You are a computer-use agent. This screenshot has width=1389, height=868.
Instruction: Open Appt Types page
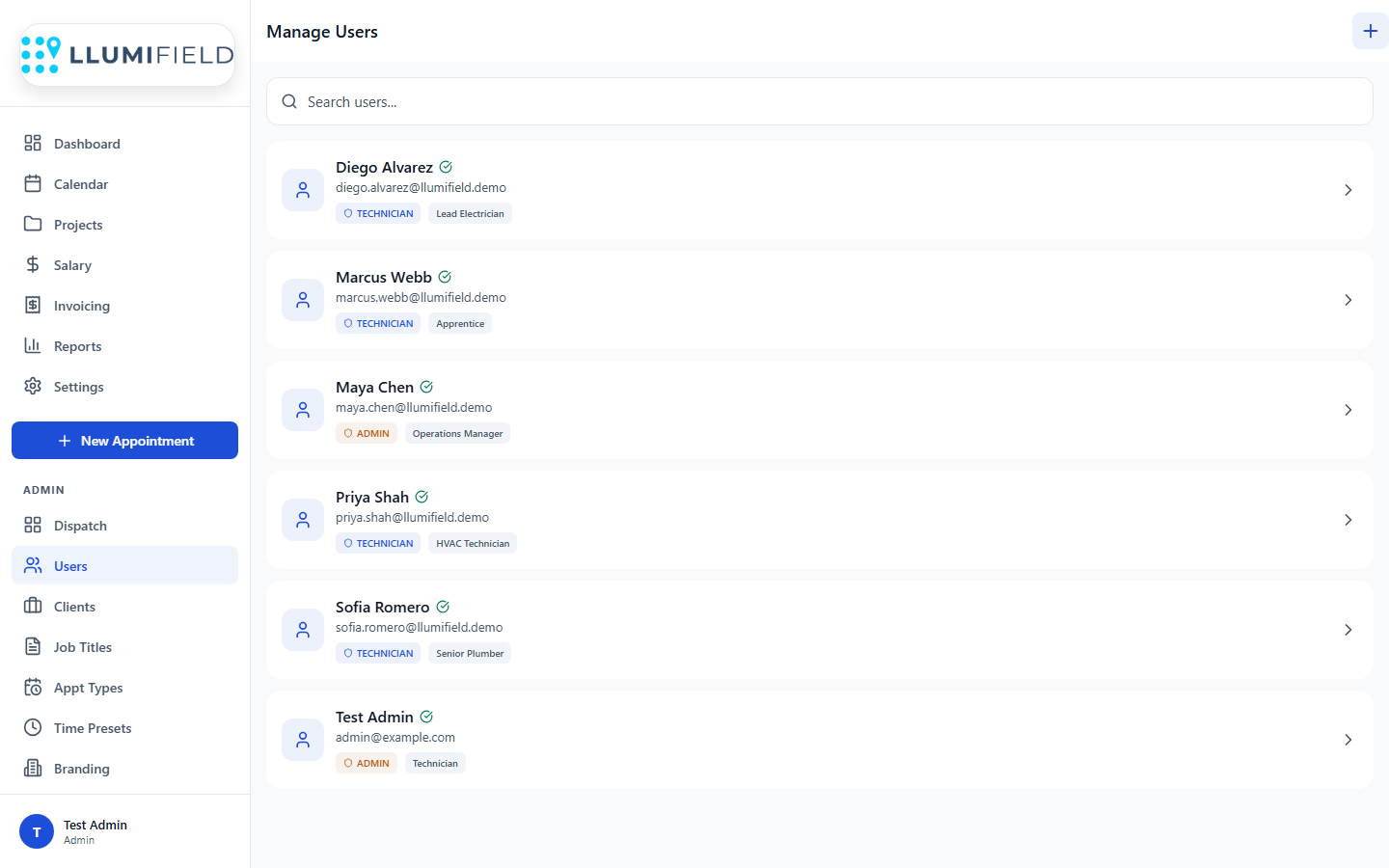124,688
